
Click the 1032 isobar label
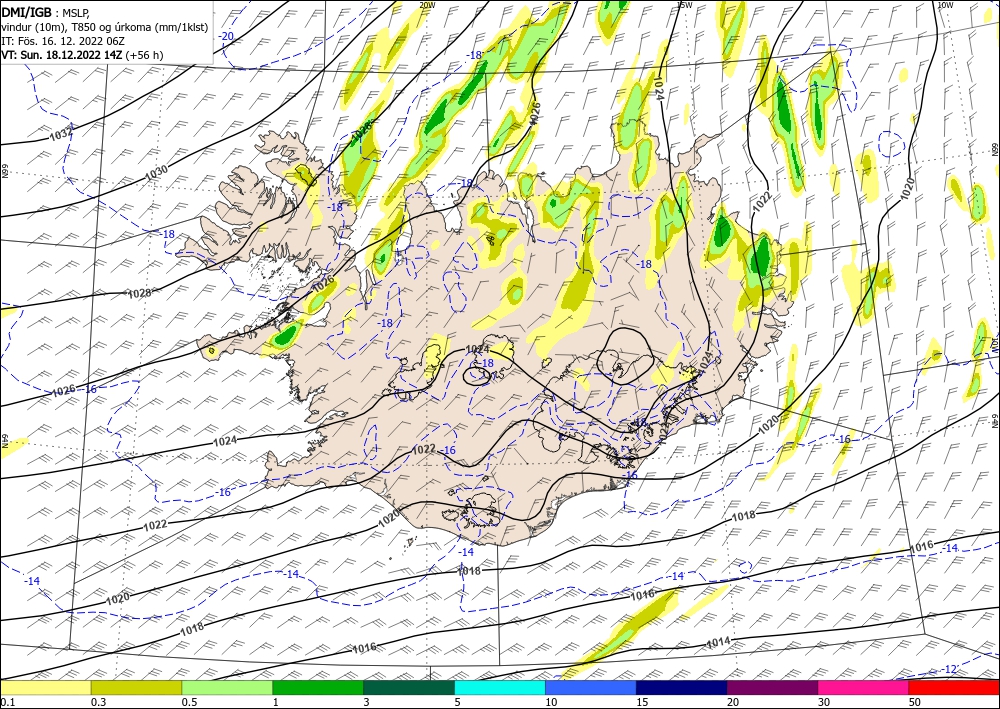pyautogui.click(x=61, y=134)
